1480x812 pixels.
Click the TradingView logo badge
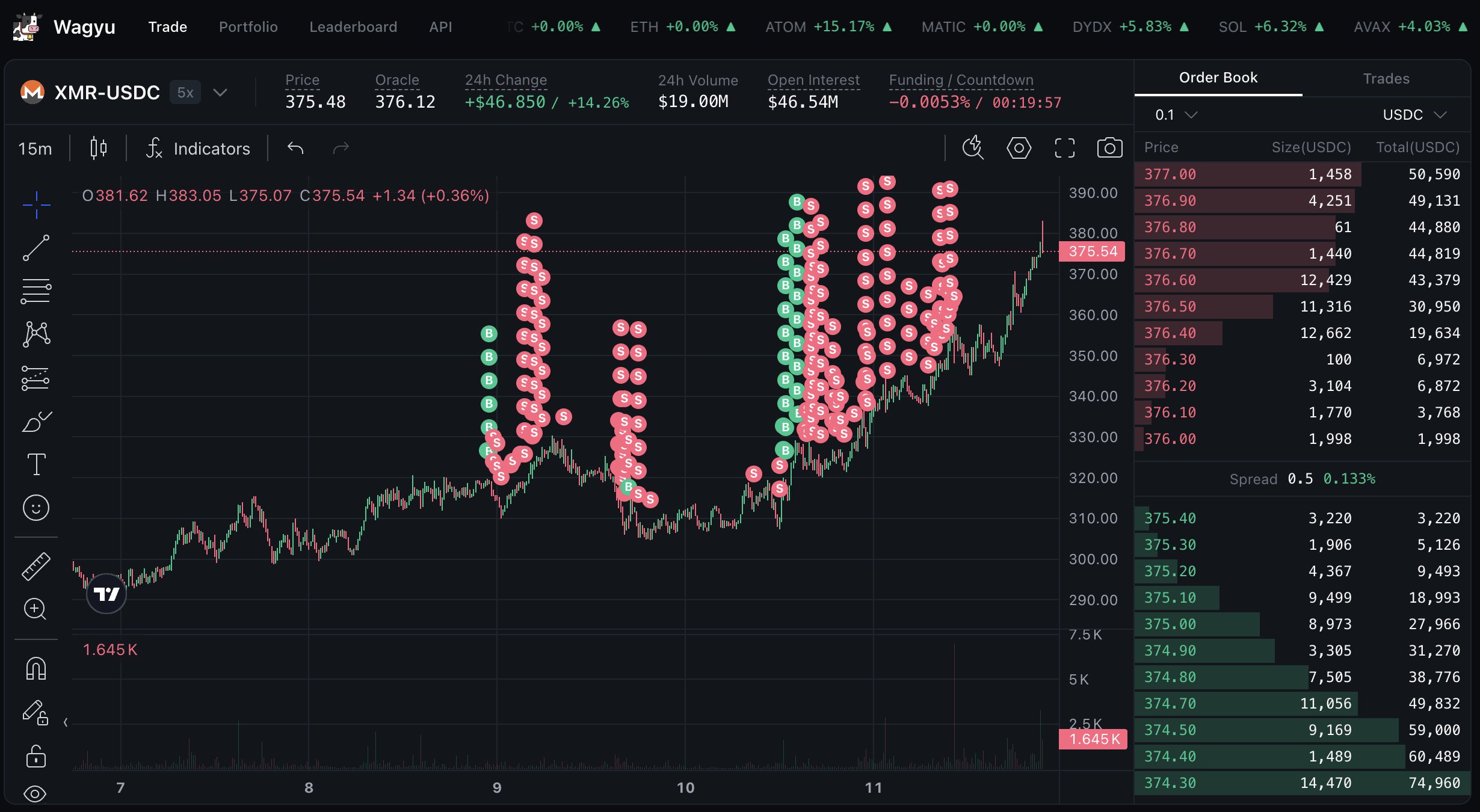106,594
